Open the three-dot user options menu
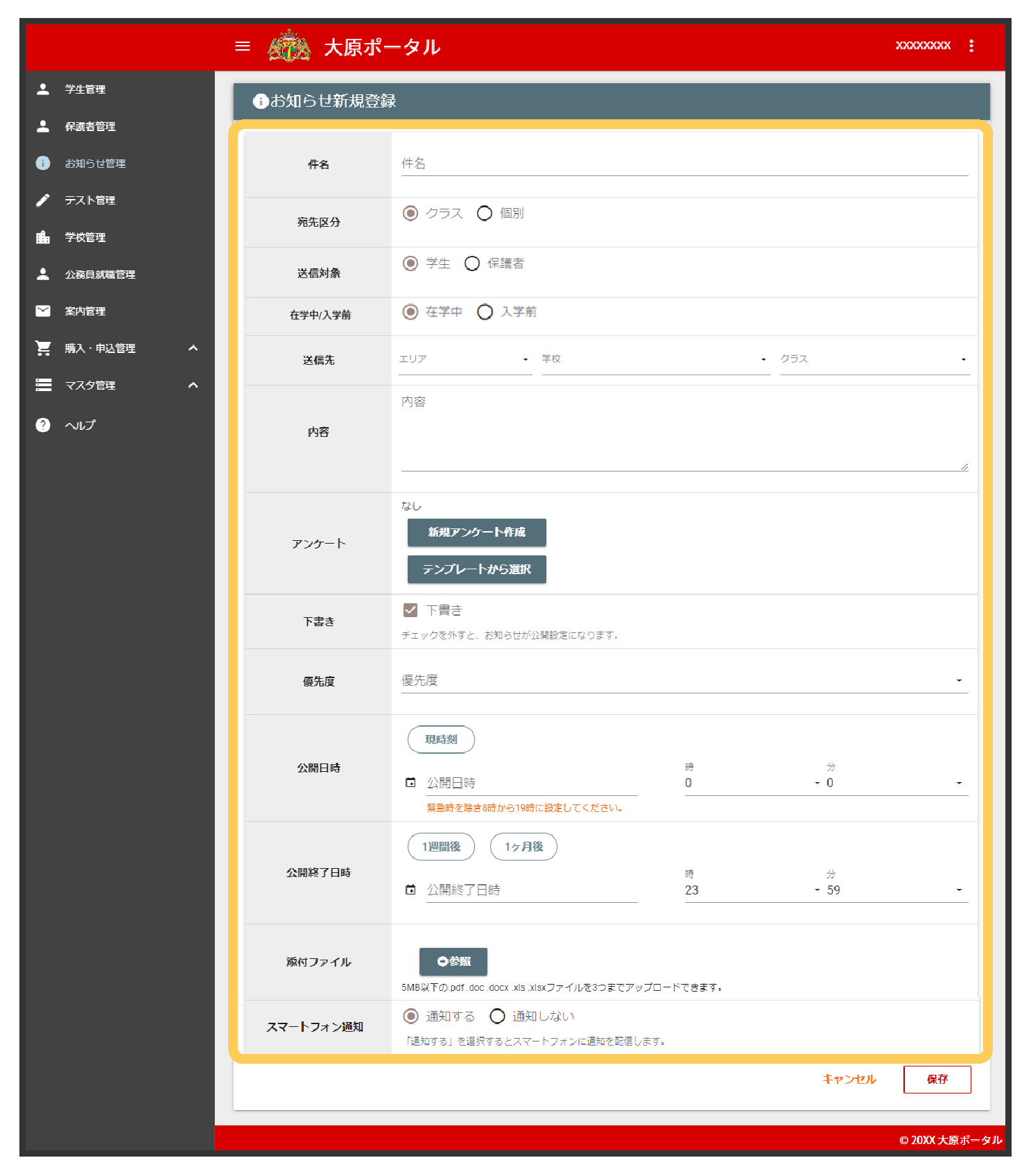This screenshot has width=1031, height=1176. point(971,46)
